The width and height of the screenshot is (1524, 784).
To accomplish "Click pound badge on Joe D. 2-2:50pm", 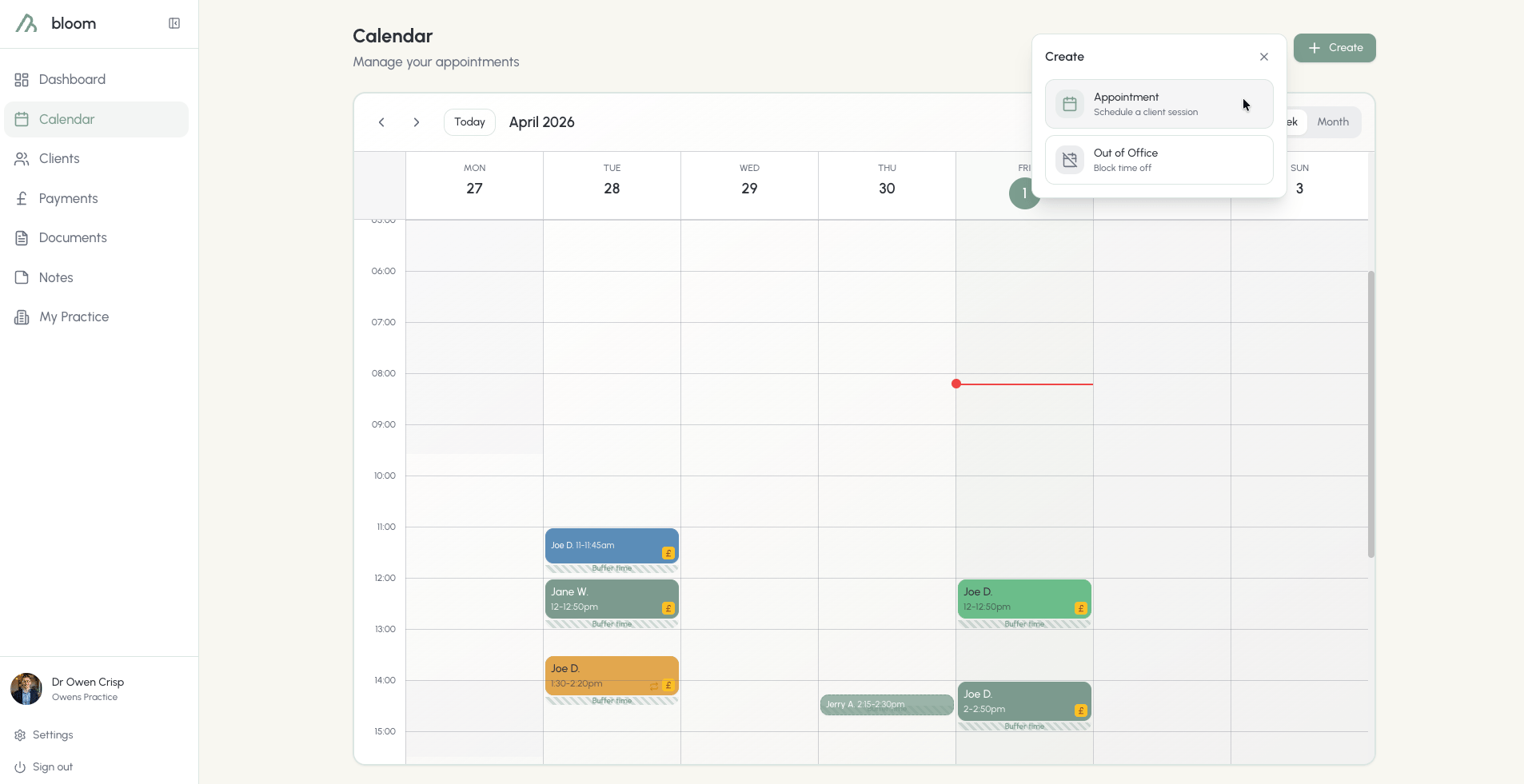I will (1081, 710).
